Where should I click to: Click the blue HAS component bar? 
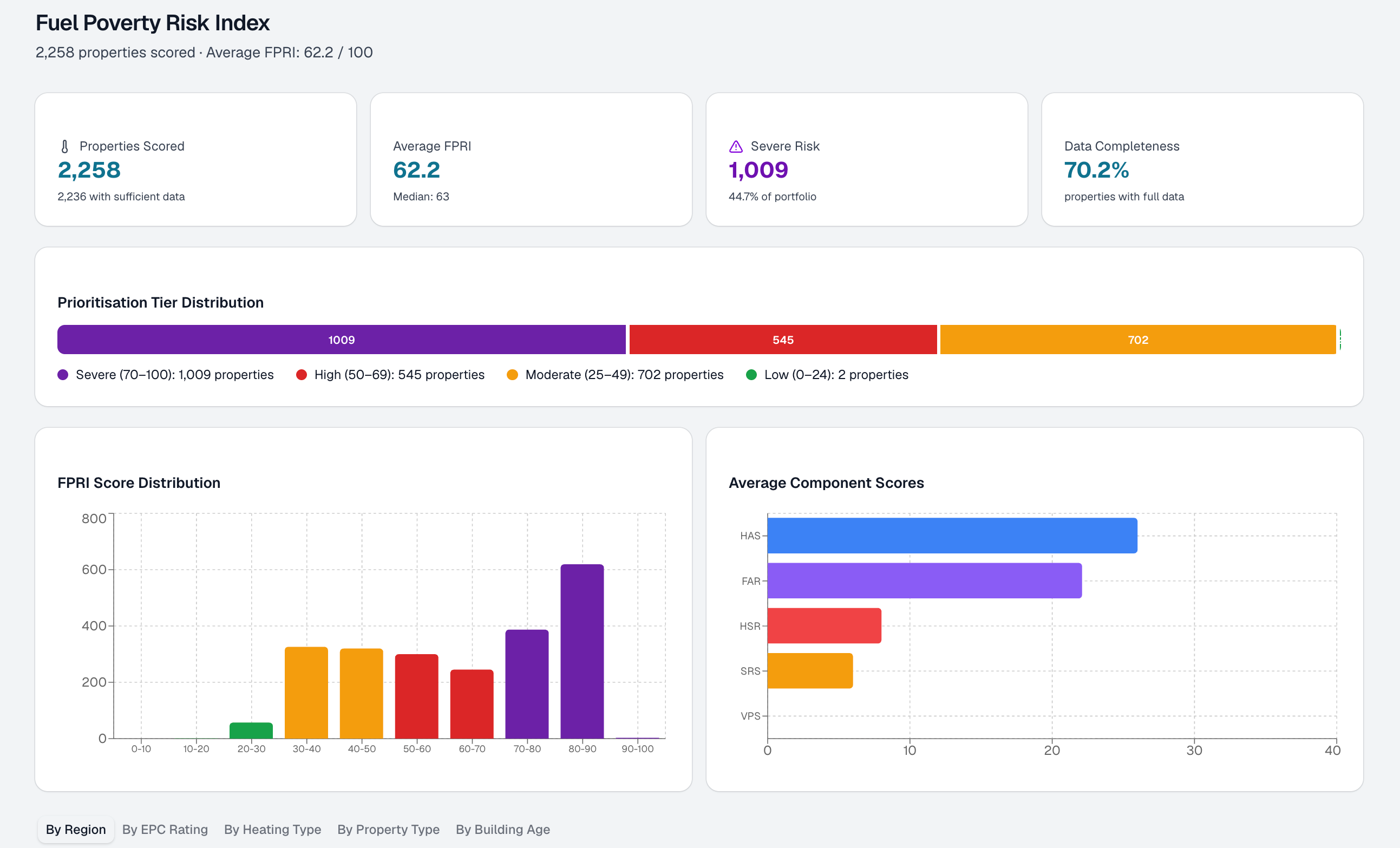(952, 536)
